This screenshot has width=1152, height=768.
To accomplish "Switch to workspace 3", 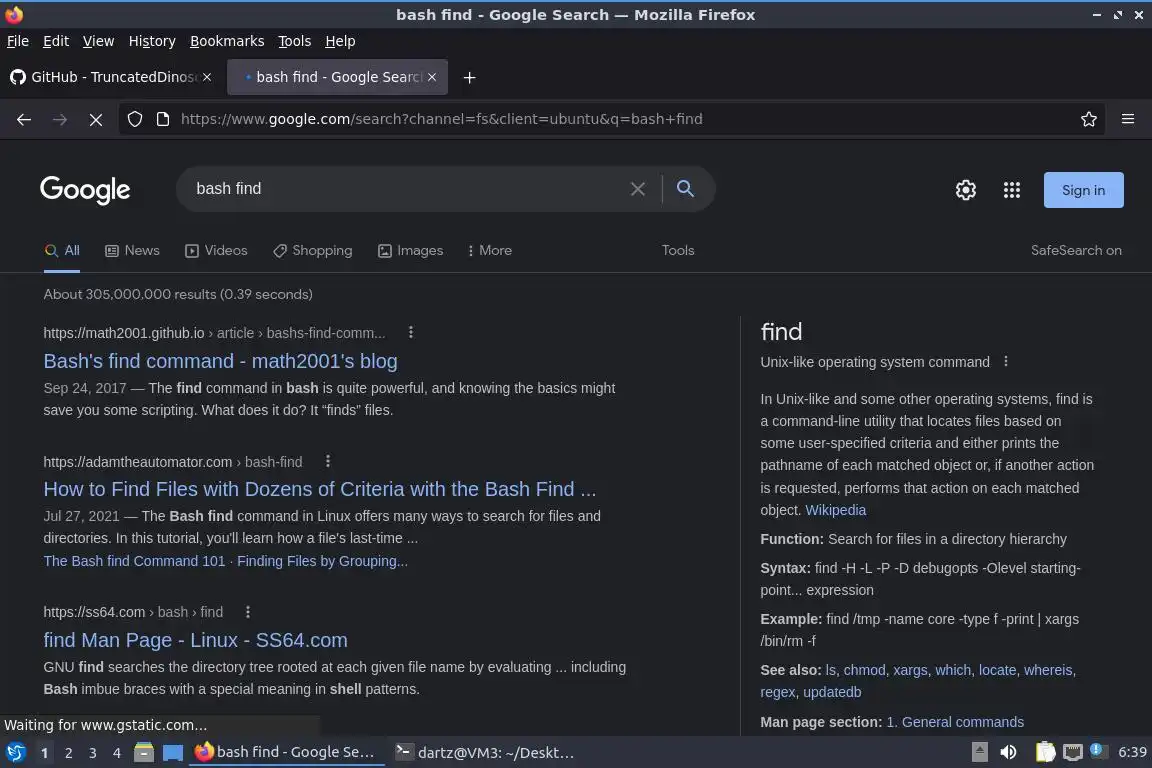I will click(x=93, y=753).
